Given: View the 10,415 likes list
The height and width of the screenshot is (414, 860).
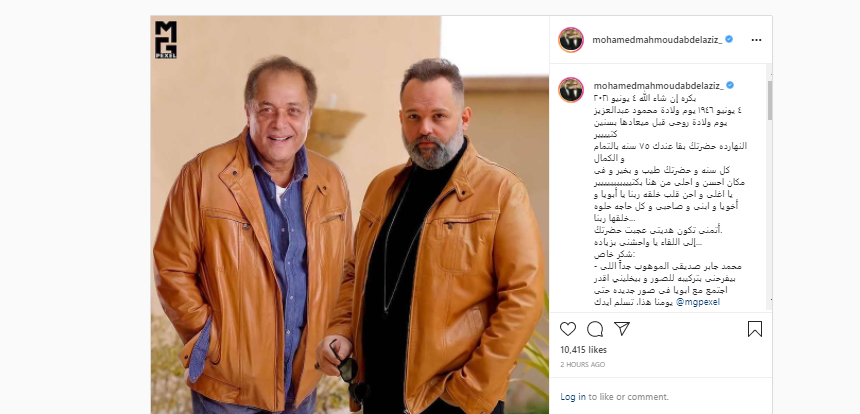Looking at the screenshot, I should tap(583, 349).
